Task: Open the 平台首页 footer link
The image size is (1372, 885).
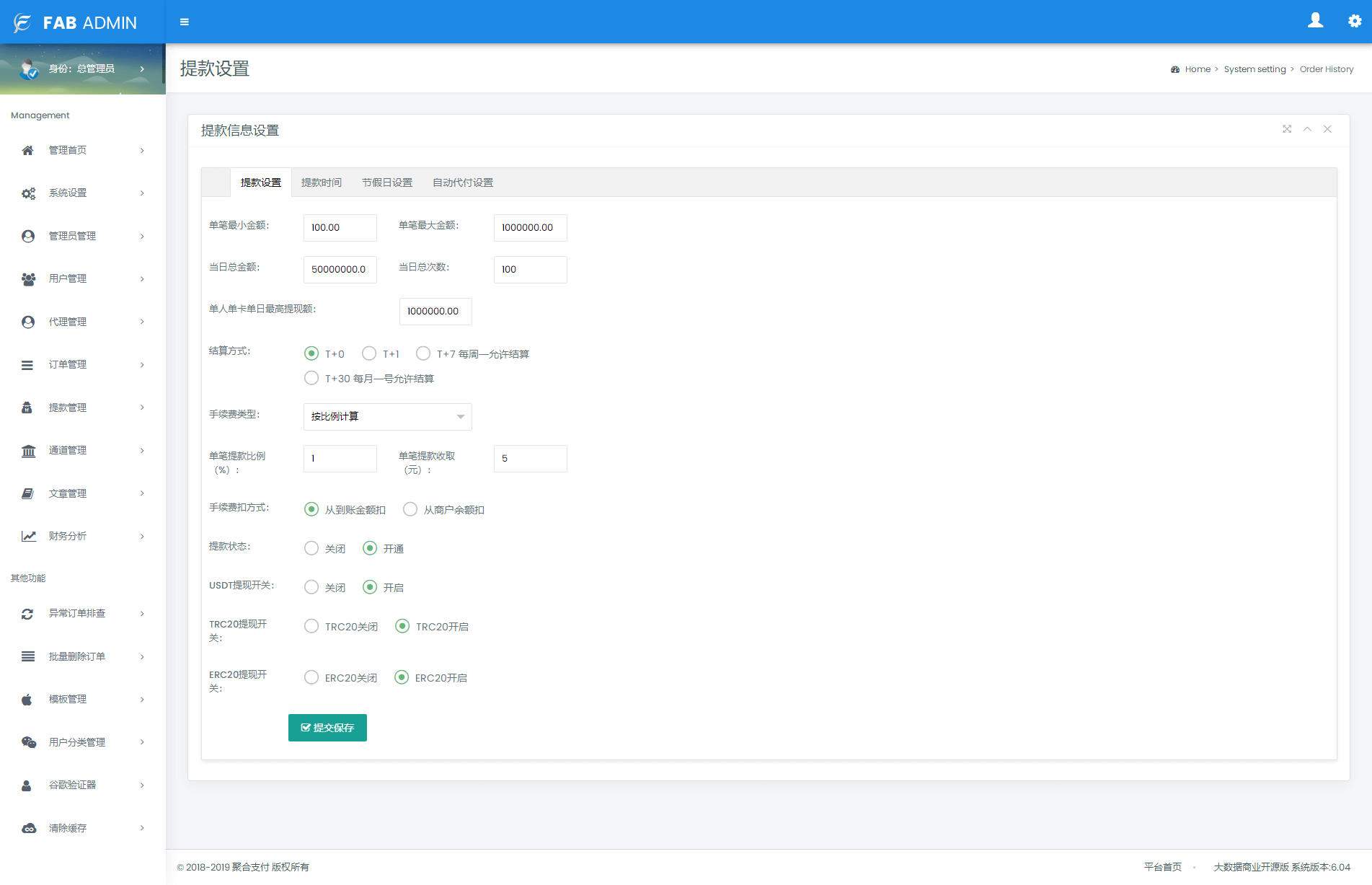Action: pyautogui.click(x=1162, y=867)
